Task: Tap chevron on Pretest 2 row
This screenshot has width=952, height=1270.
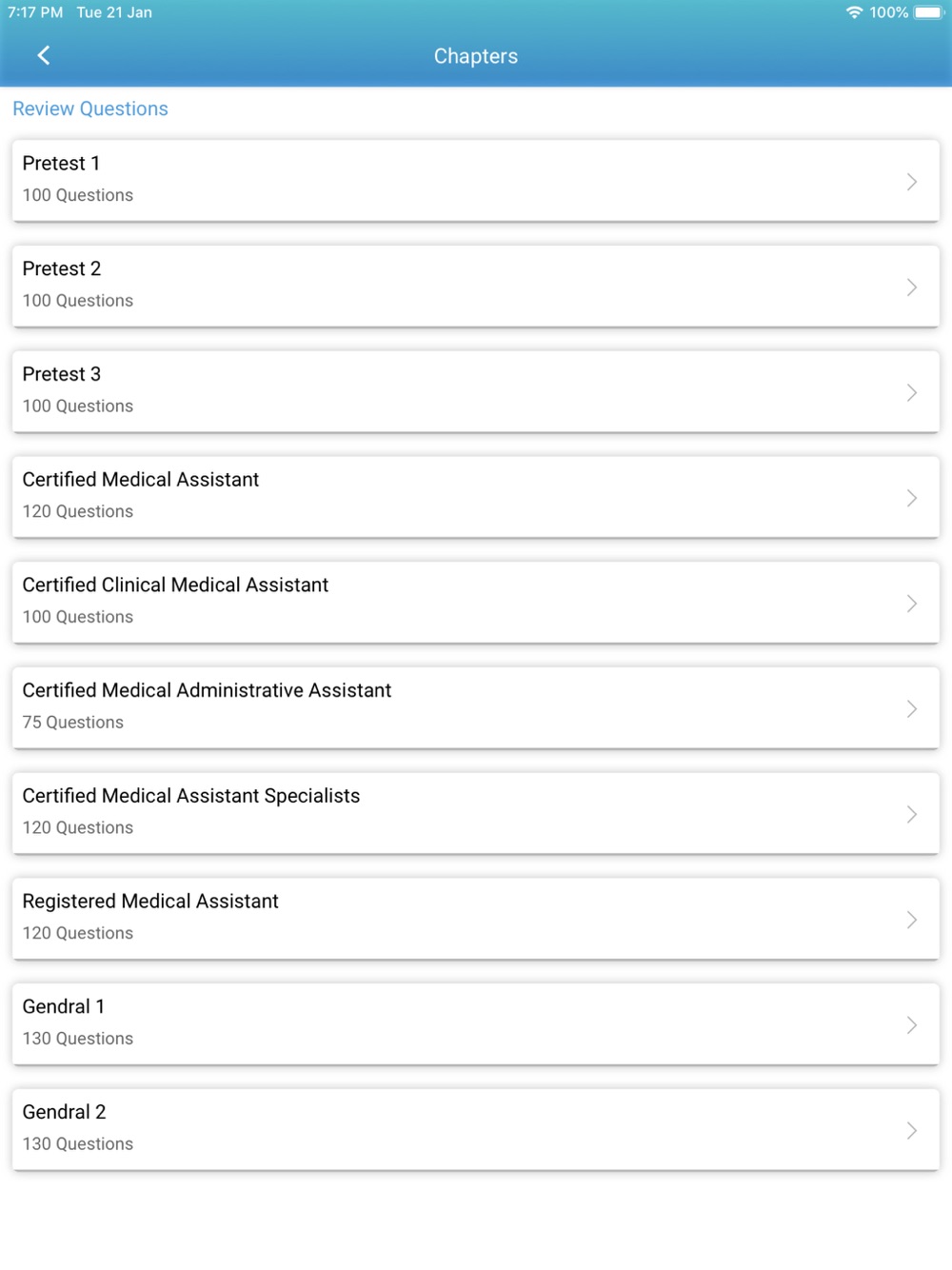Action: (912, 288)
